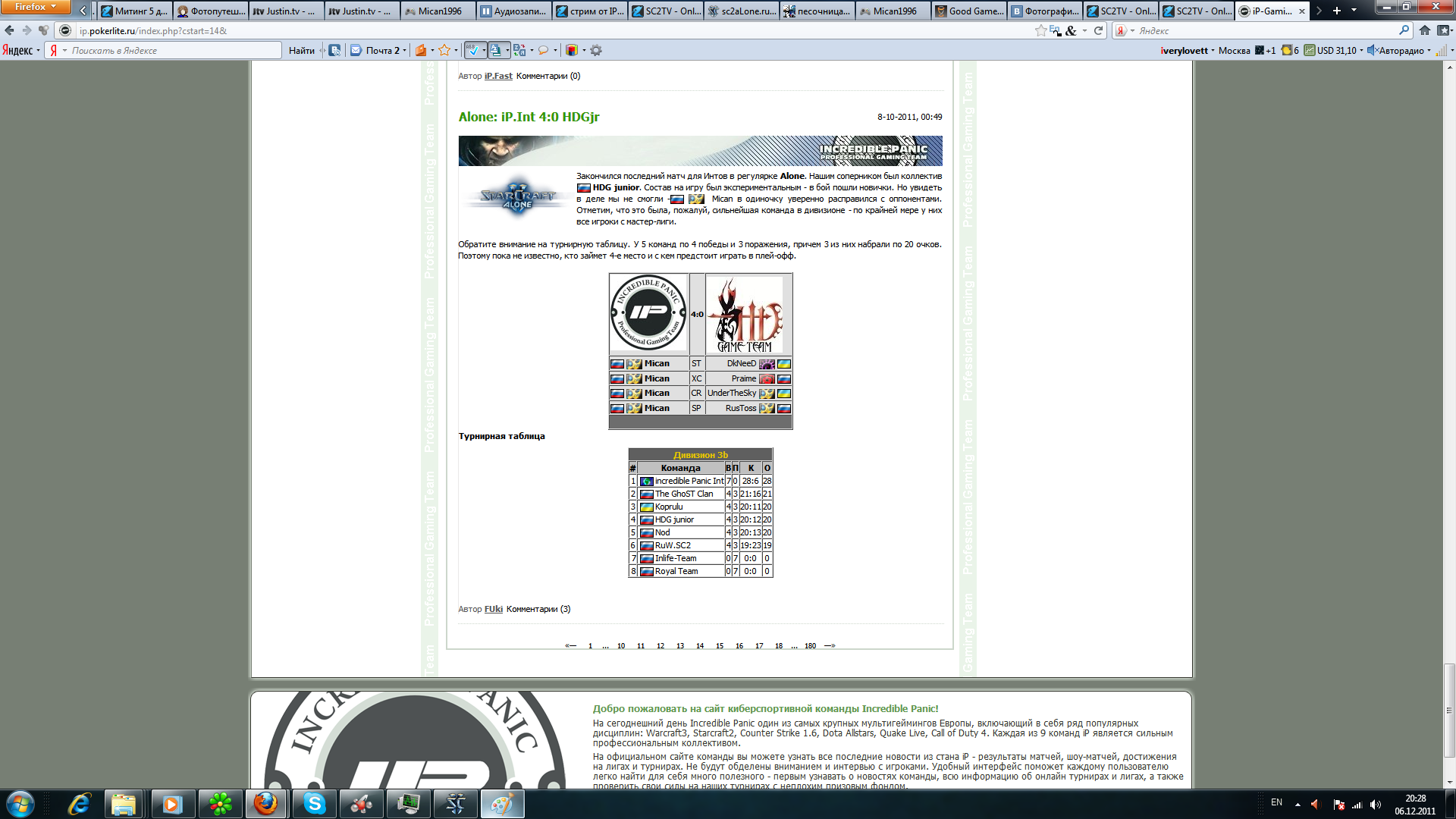The image size is (1456, 819).
Task: Switch to the Фотопутеш... tab
Action: [x=210, y=11]
